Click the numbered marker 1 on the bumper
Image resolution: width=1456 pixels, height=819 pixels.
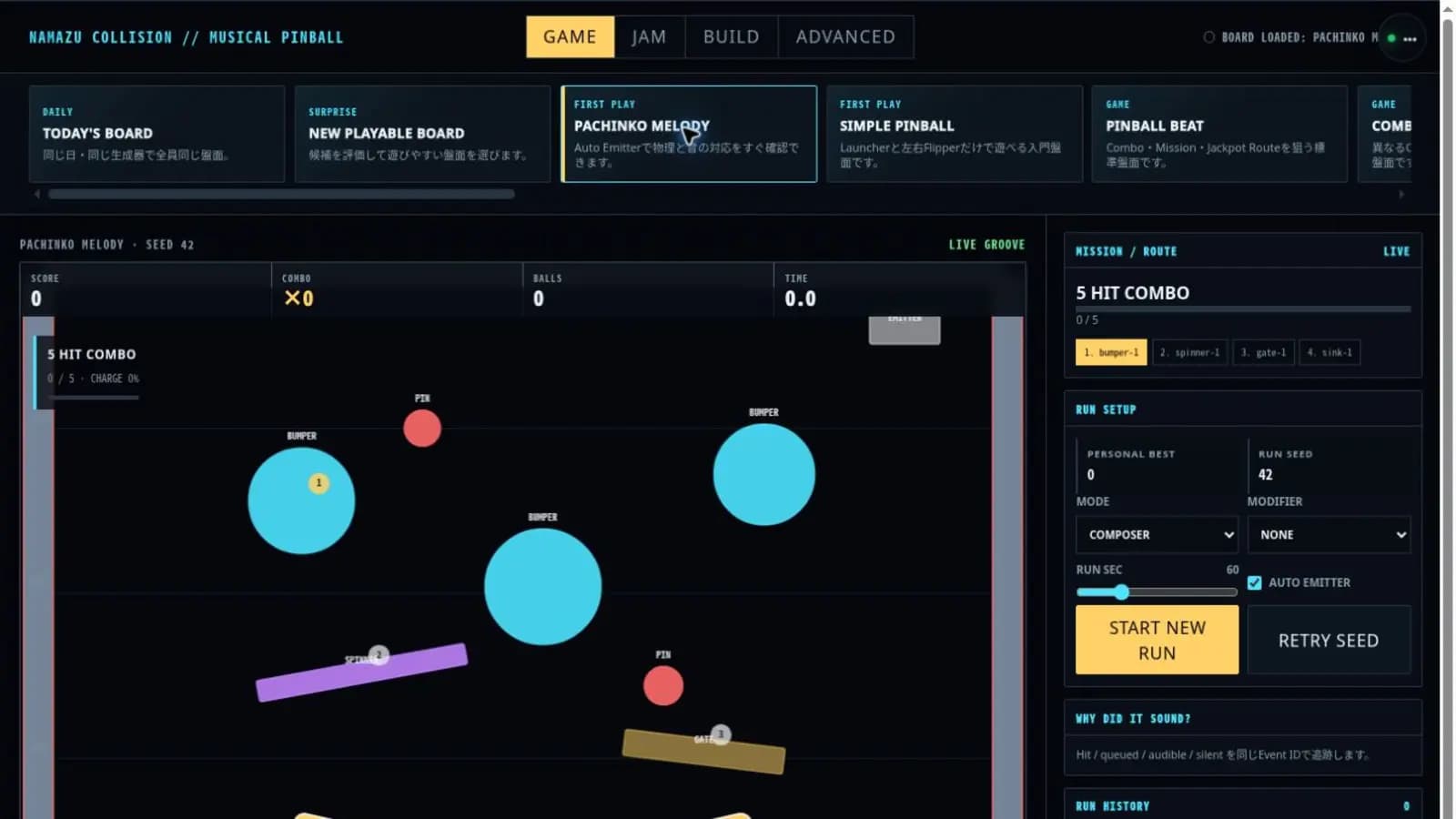(318, 483)
